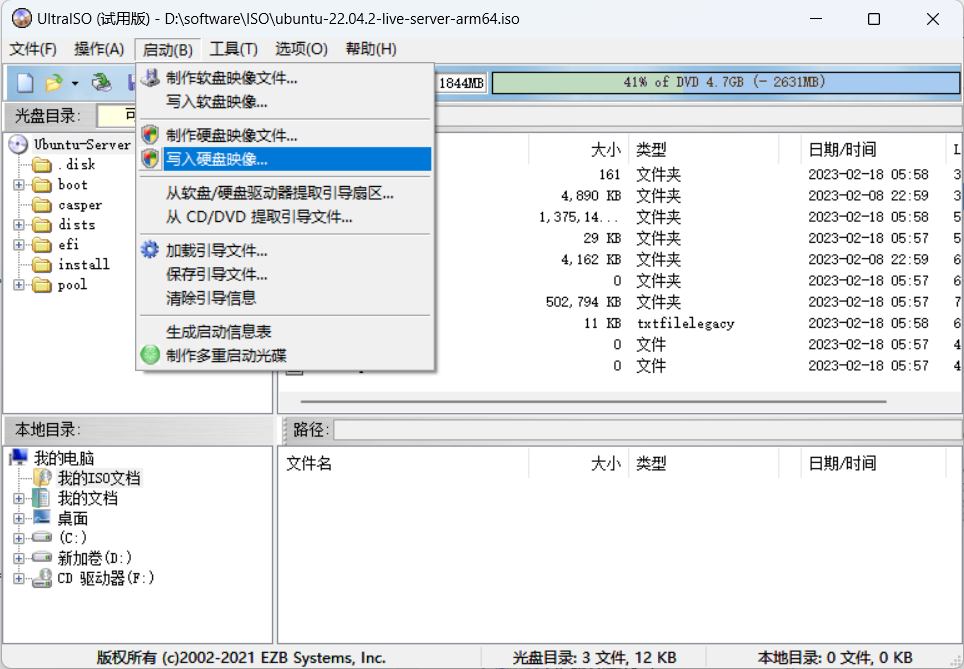Click the disc file list horizontal scrollbar

593,402
